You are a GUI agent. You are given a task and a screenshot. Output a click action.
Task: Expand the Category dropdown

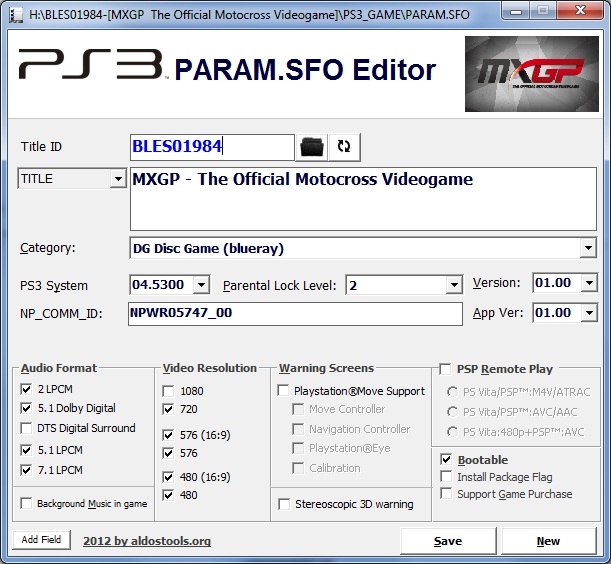(x=588, y=248)
